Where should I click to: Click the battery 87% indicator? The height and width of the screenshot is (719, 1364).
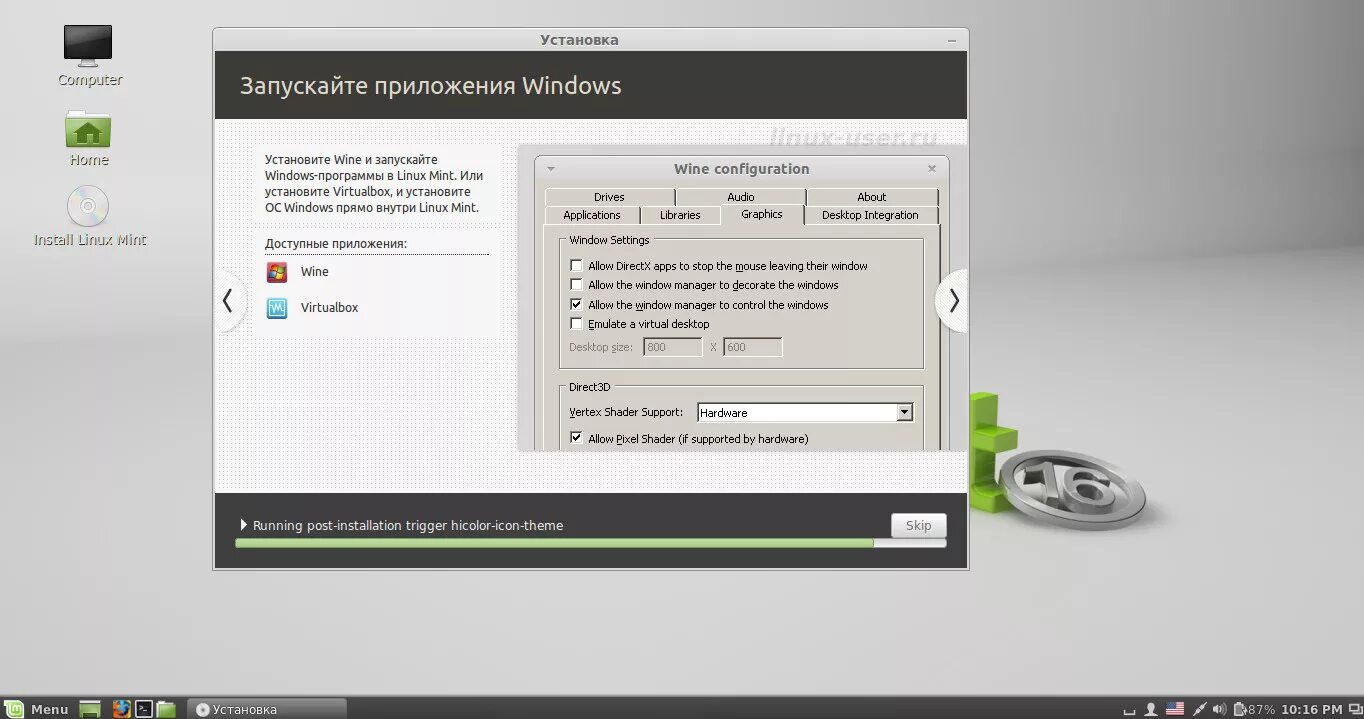(x=1254, y=709)
